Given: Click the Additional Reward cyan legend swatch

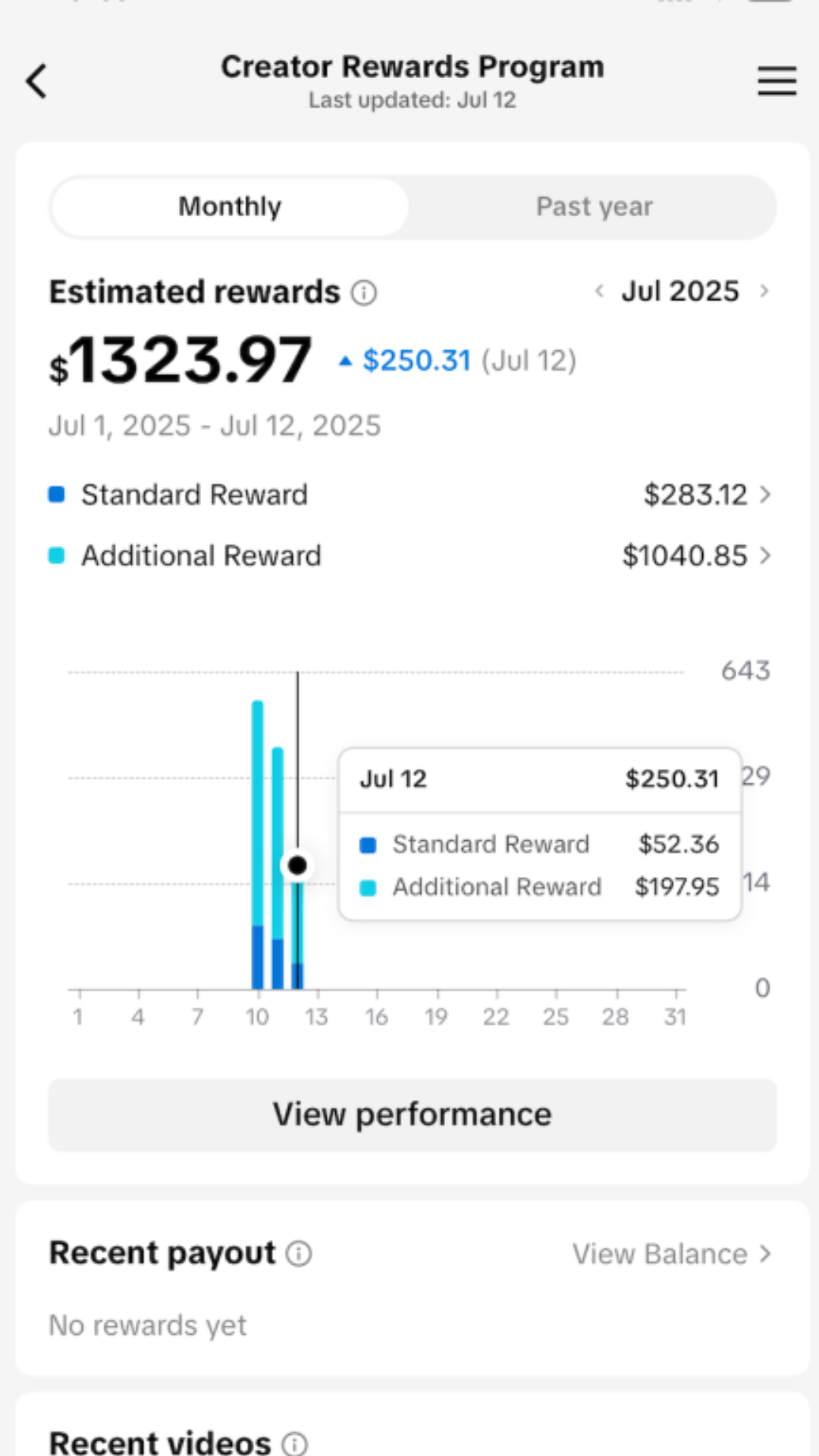Looking at the screenshot, I should pos(56,556).
